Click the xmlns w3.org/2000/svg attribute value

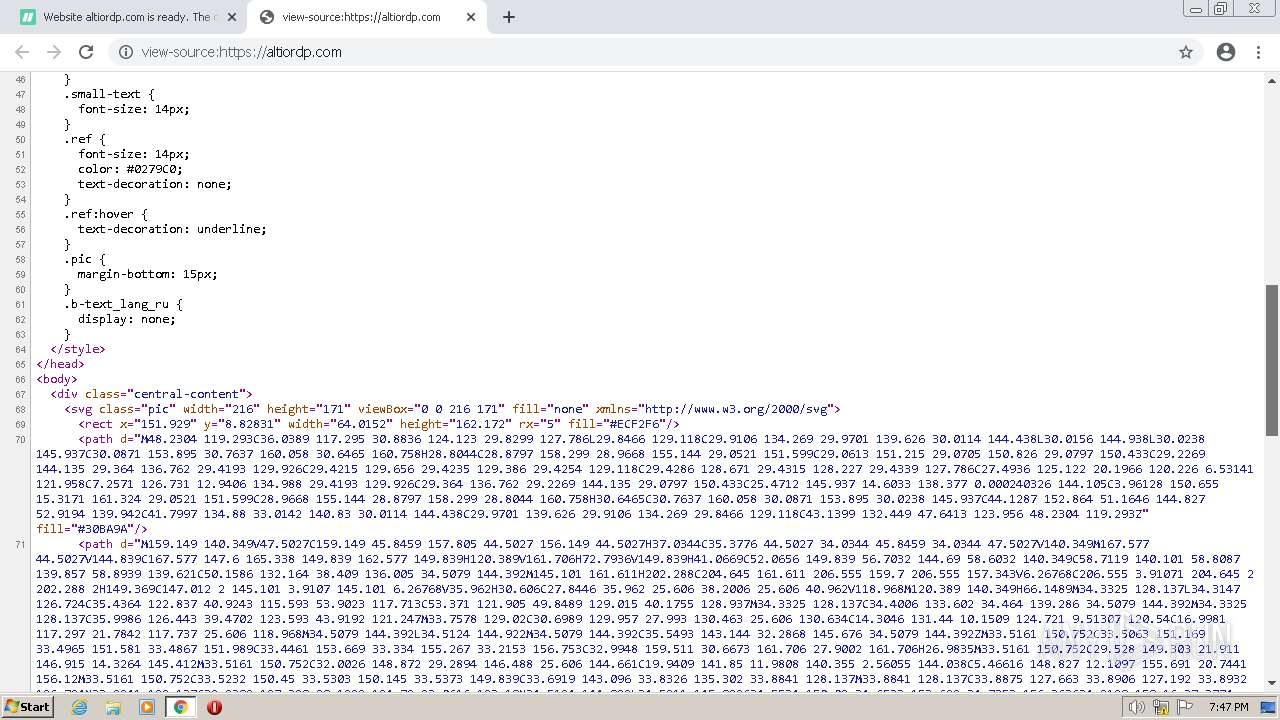738,409
